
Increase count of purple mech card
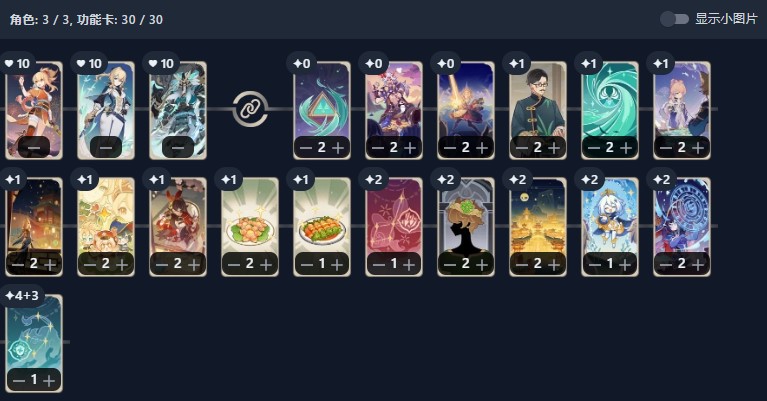pos(410,147)
